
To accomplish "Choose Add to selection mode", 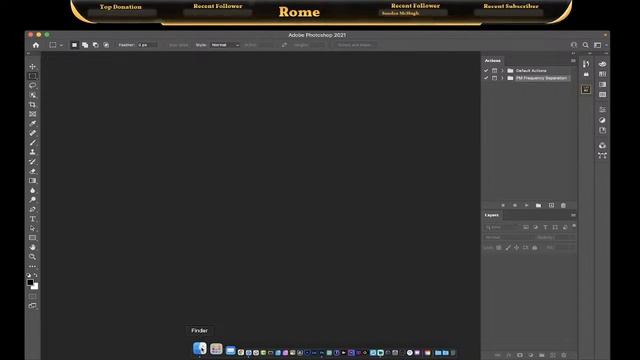I will click(85, 45).
